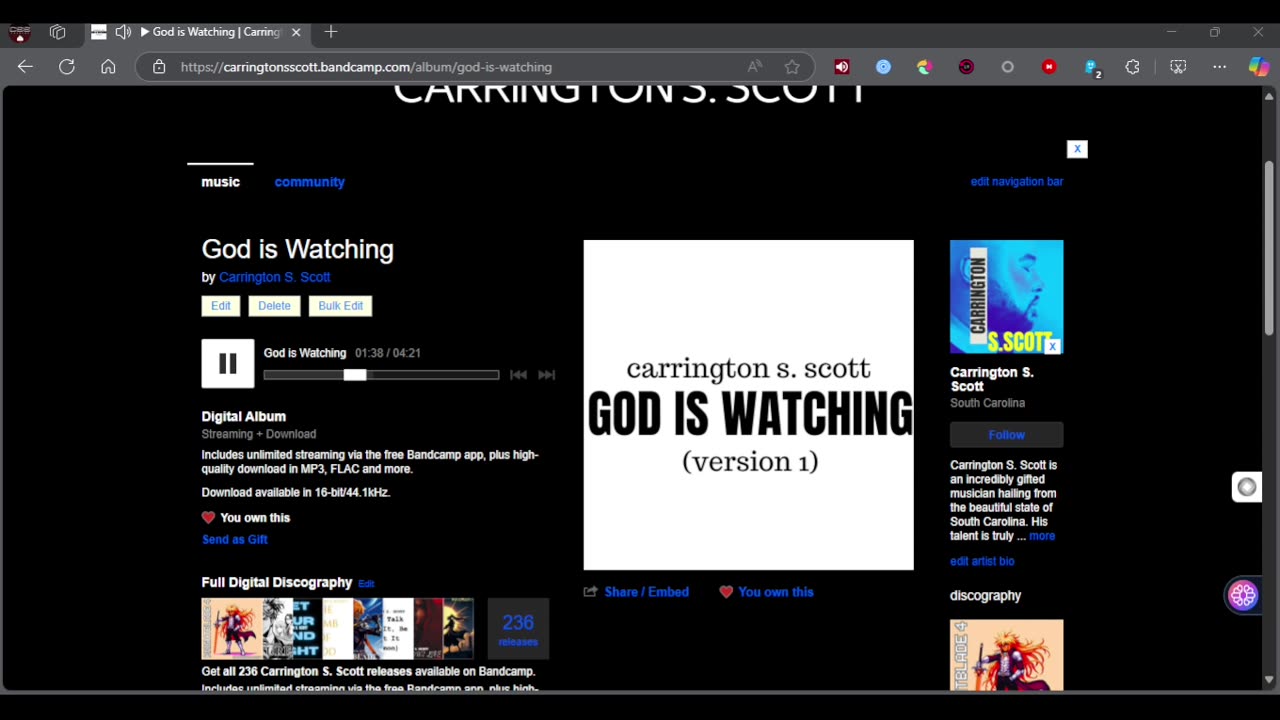Screen dimensions: 1280x720
Task: Click the red speaker extension icon
Action: click(x=842, y=67)
